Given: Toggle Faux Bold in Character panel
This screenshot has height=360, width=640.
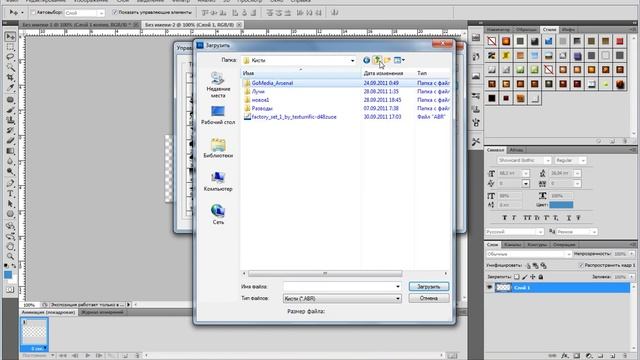Looking at the screenshot, I should click(x=504, y=218).
